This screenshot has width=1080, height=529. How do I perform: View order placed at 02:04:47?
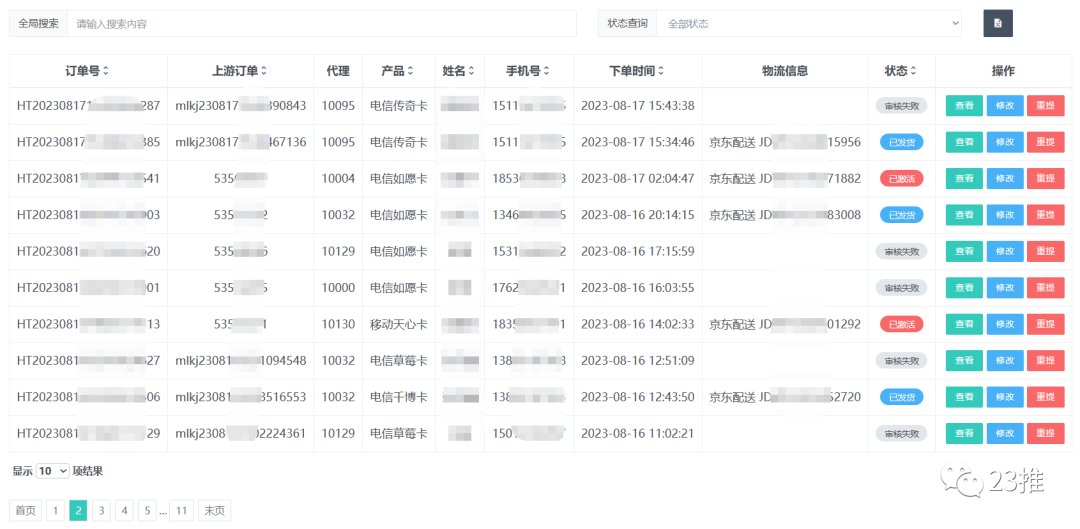click(x=964, y=179)
